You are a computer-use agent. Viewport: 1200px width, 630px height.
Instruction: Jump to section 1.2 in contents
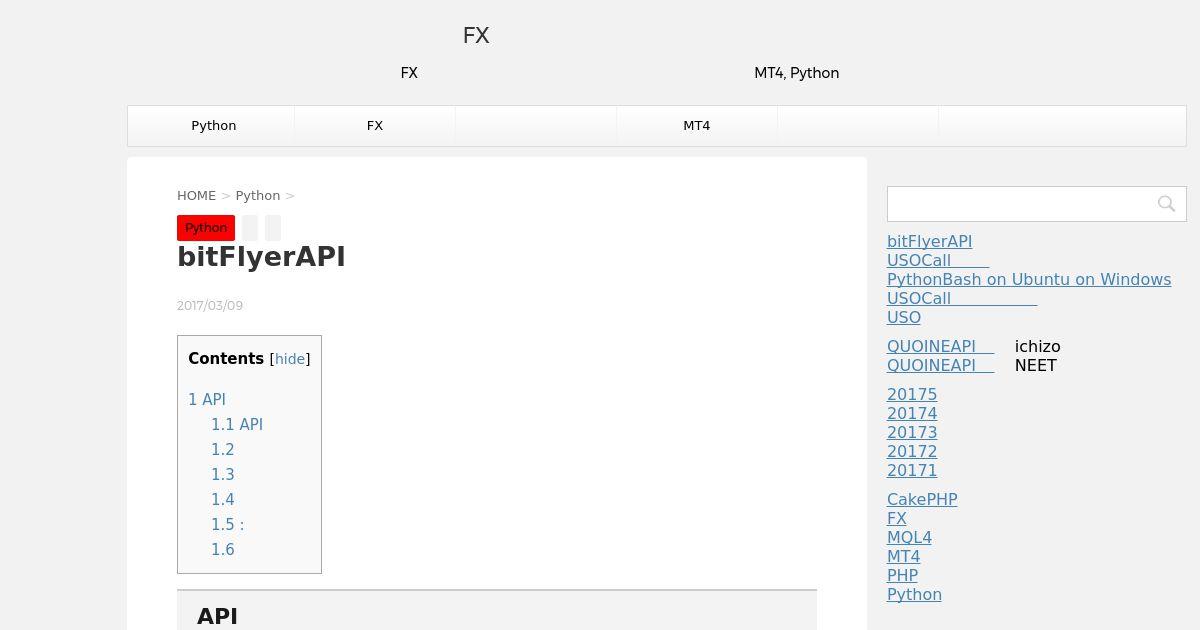(223, 449)
